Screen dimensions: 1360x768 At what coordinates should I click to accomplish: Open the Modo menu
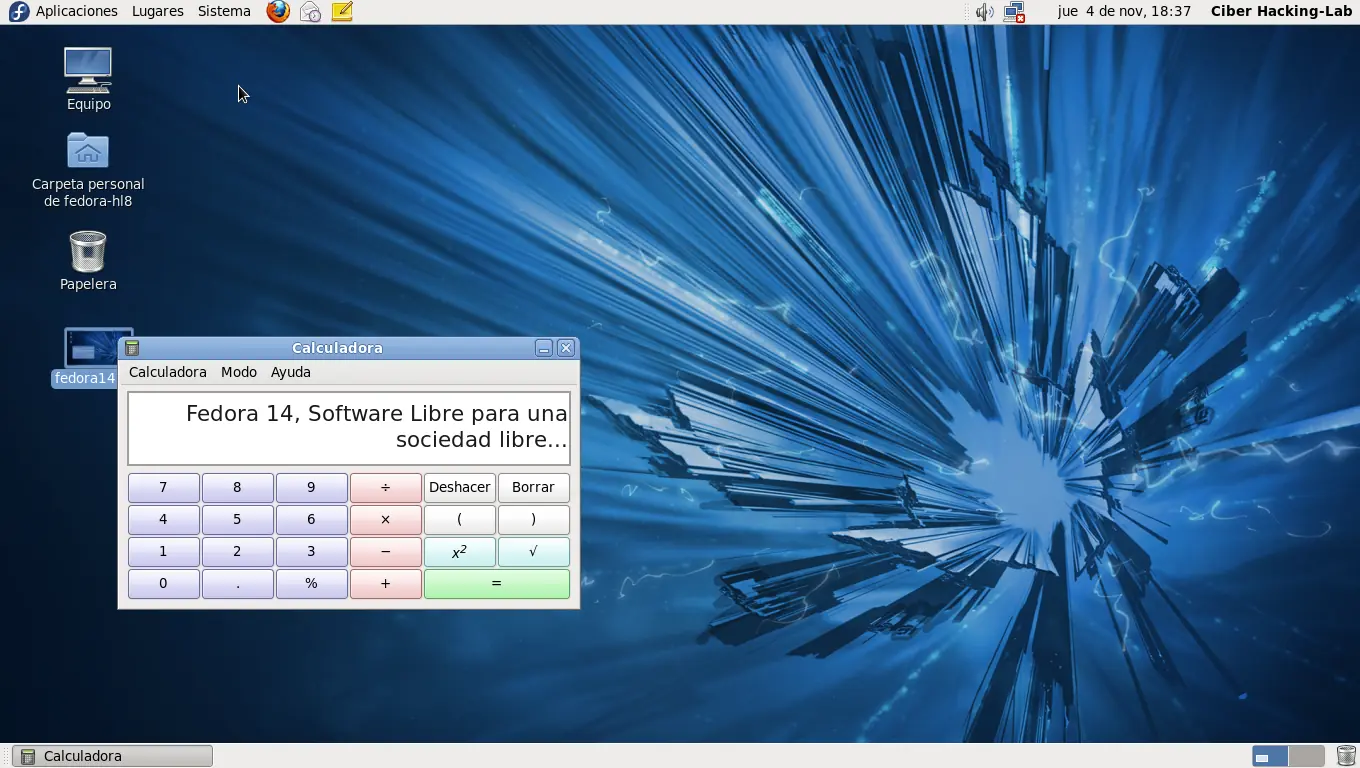[239, 372]
